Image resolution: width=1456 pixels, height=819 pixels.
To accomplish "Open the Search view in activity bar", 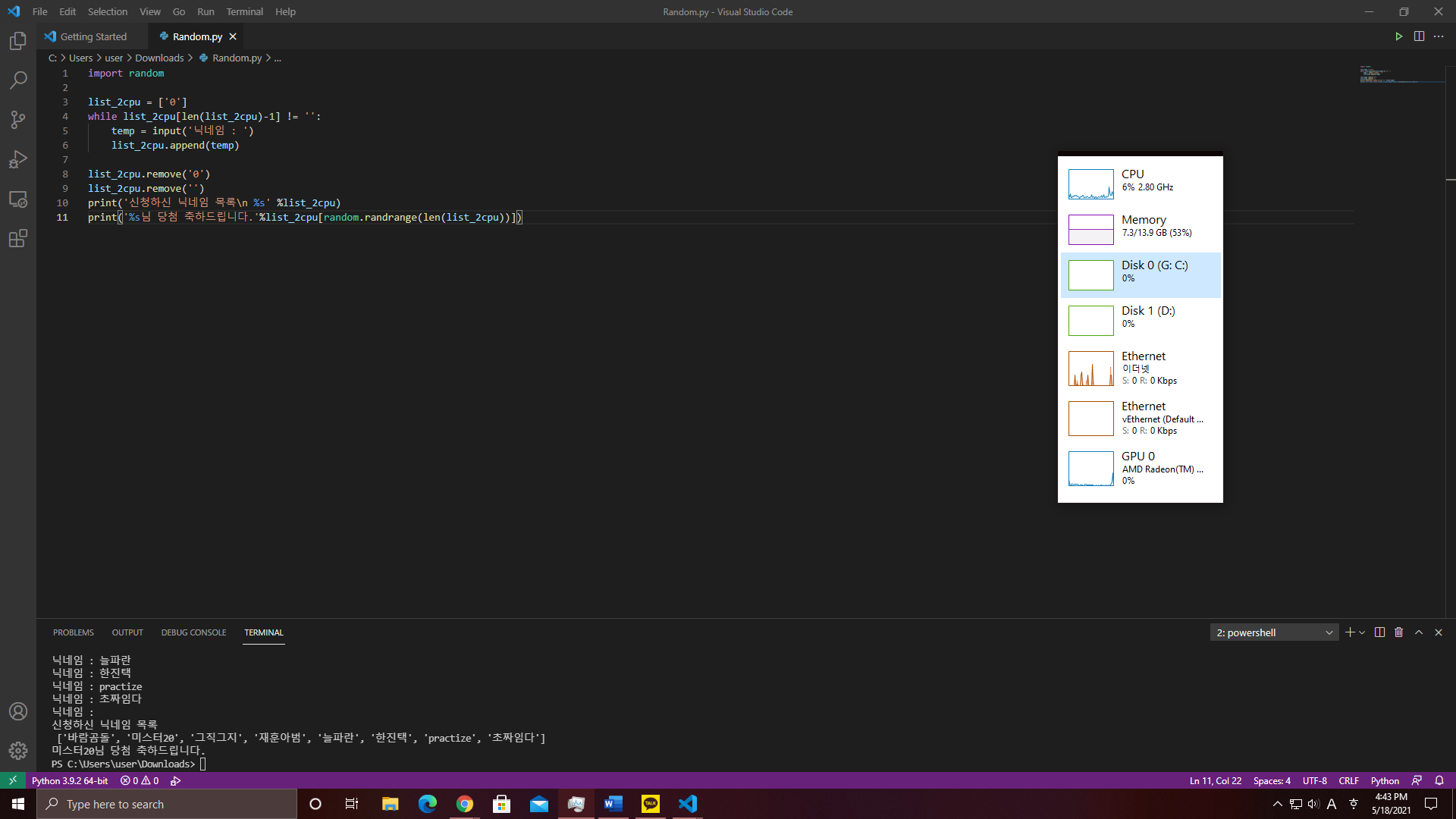I will coord(18,80).
